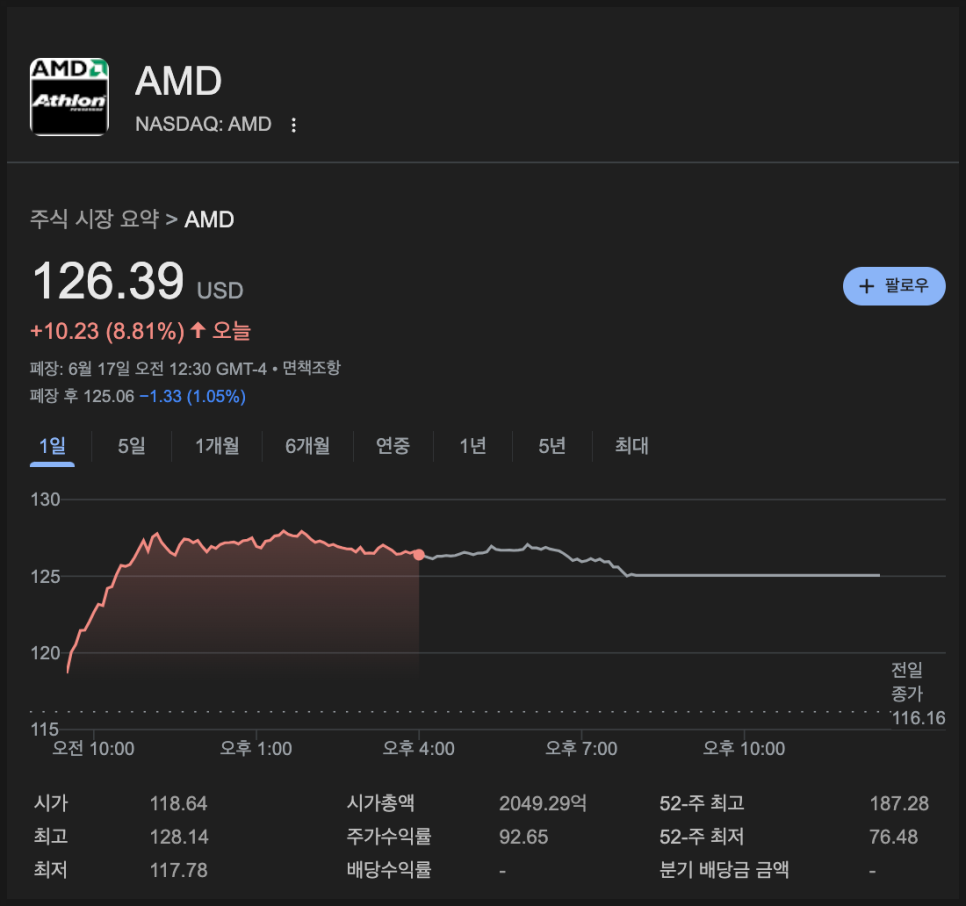Select the 연중 year-to-date tab
Screen dimensions: 966x906
(x=393, y=446)
